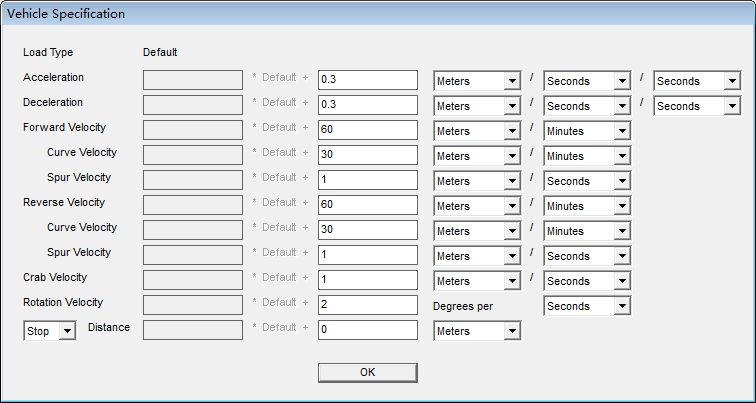
Task: Open the Stop distance type dropdown
Action: [50, 331]
